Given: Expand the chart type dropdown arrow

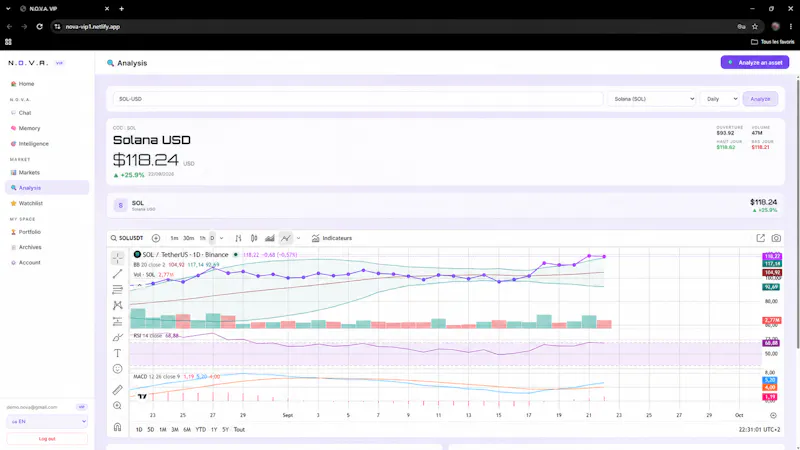Looking at the screenshot, I should pyautogui.click(x=298, y=238).
